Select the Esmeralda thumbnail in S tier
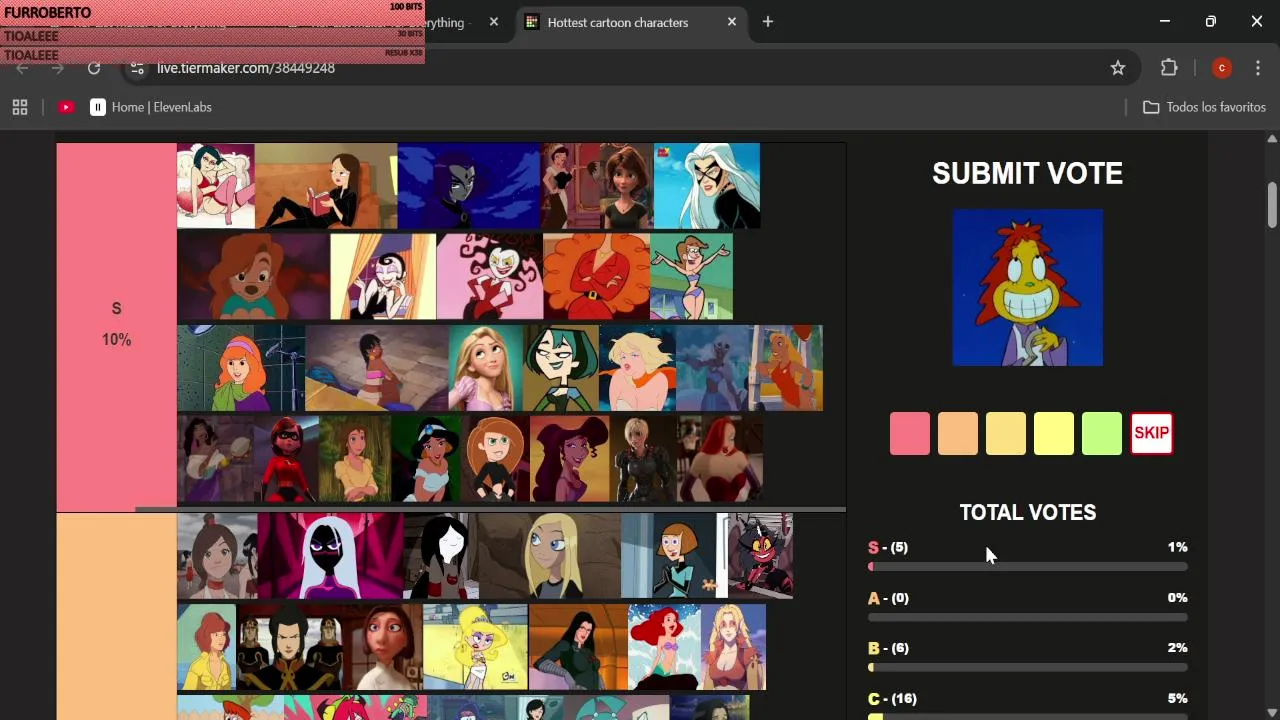 215,459
